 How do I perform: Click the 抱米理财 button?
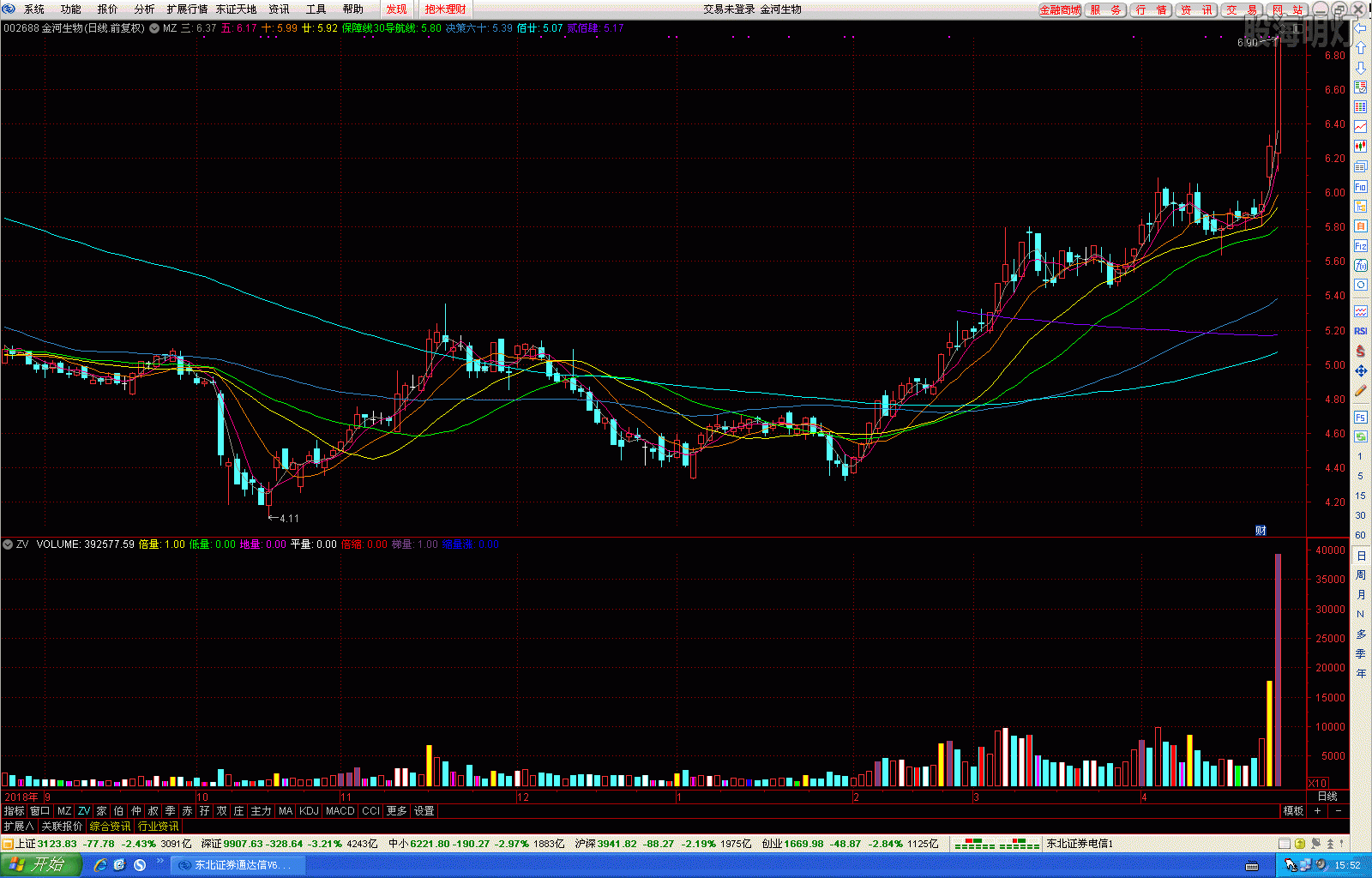pyautogui.click(x=445, y=9)
